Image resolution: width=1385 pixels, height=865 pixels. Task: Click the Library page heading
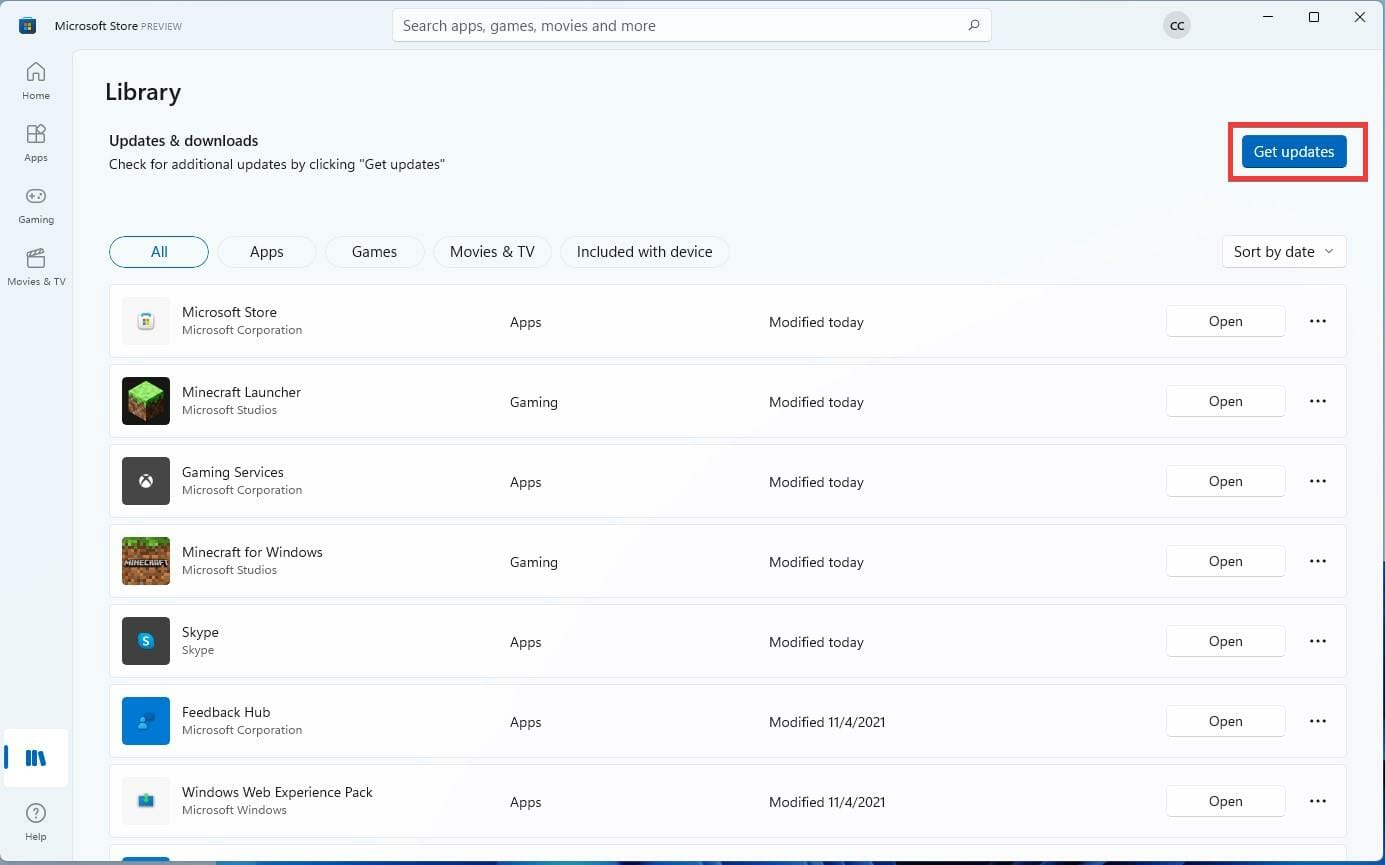[143, 92]
